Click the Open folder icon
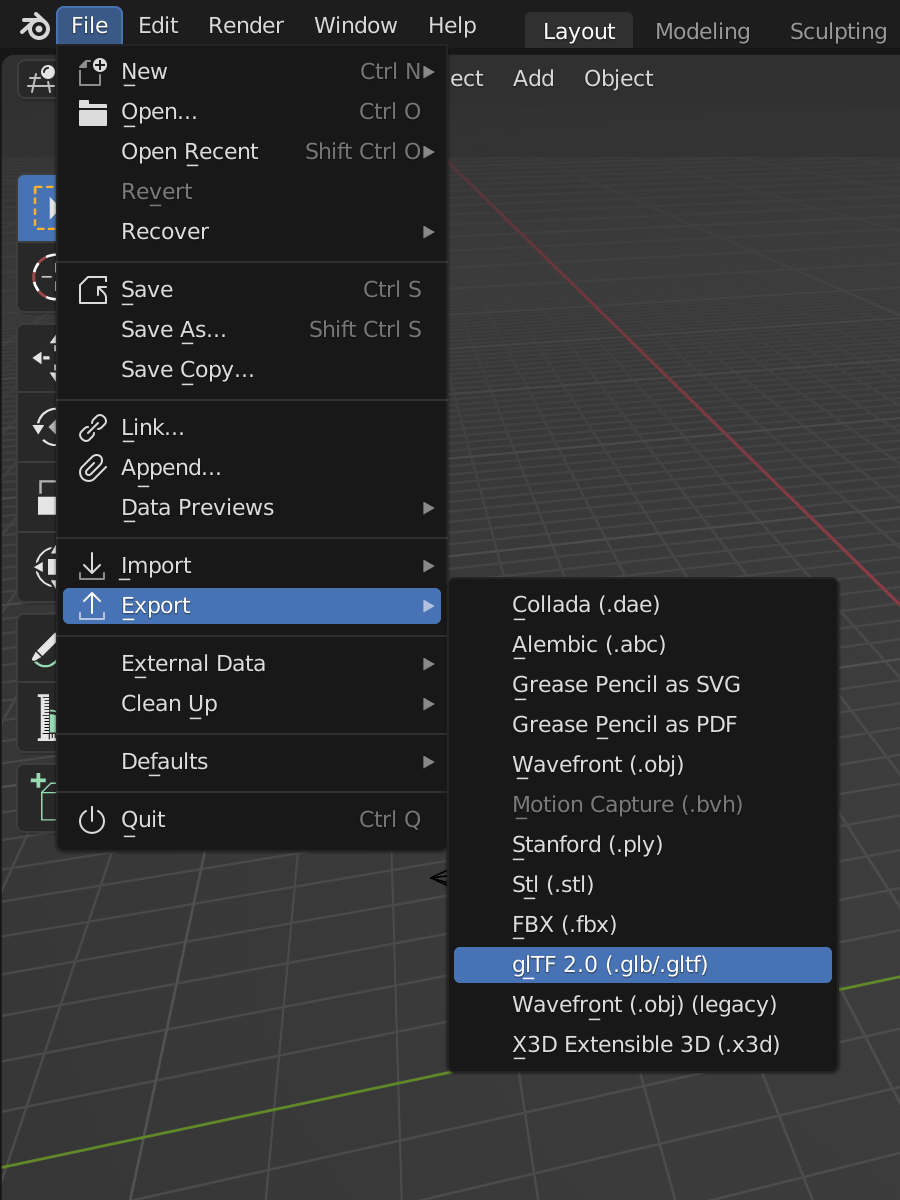The image size is (900, 1200). click(92, 112)
